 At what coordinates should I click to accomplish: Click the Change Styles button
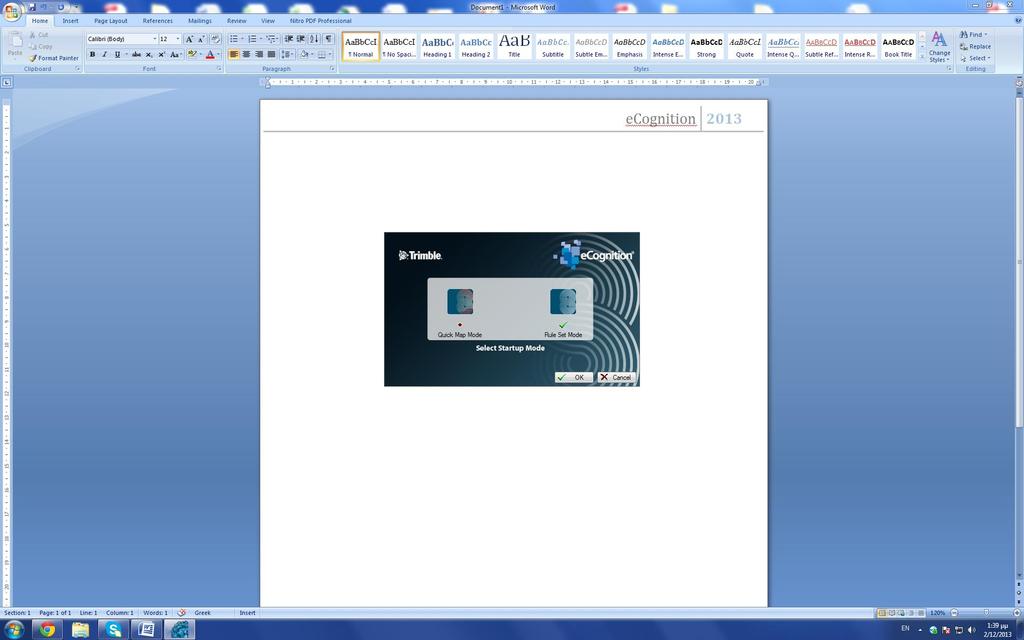click(x=939, y=47)
